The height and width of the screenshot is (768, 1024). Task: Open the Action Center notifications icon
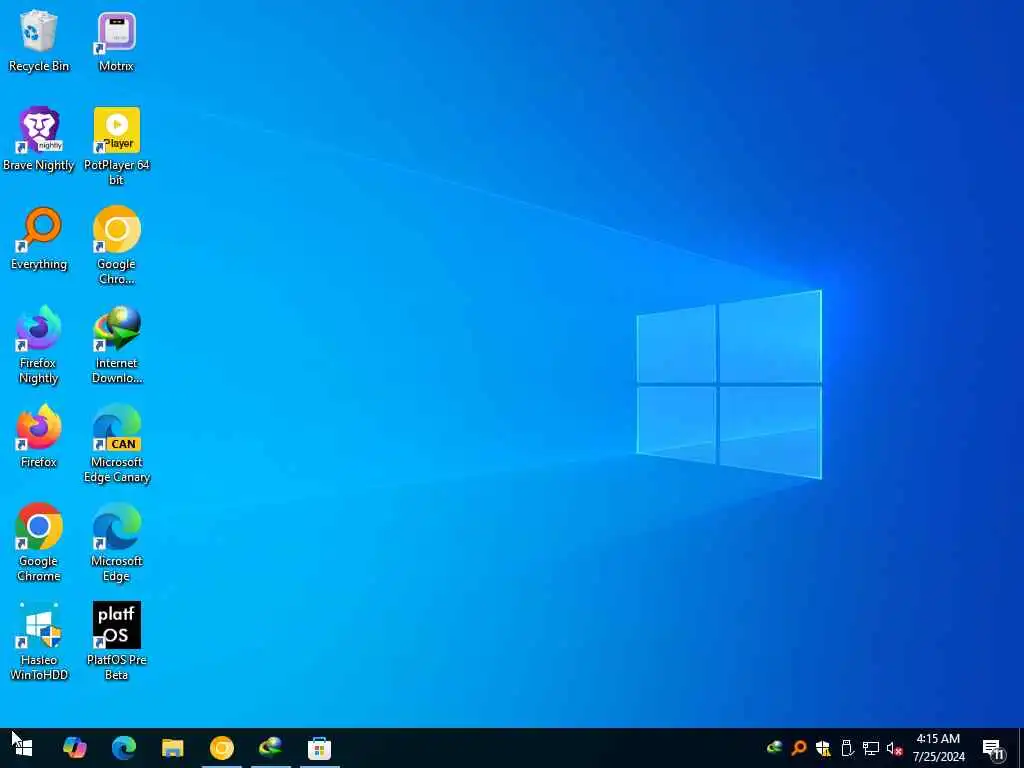click(x=993, y=749)
